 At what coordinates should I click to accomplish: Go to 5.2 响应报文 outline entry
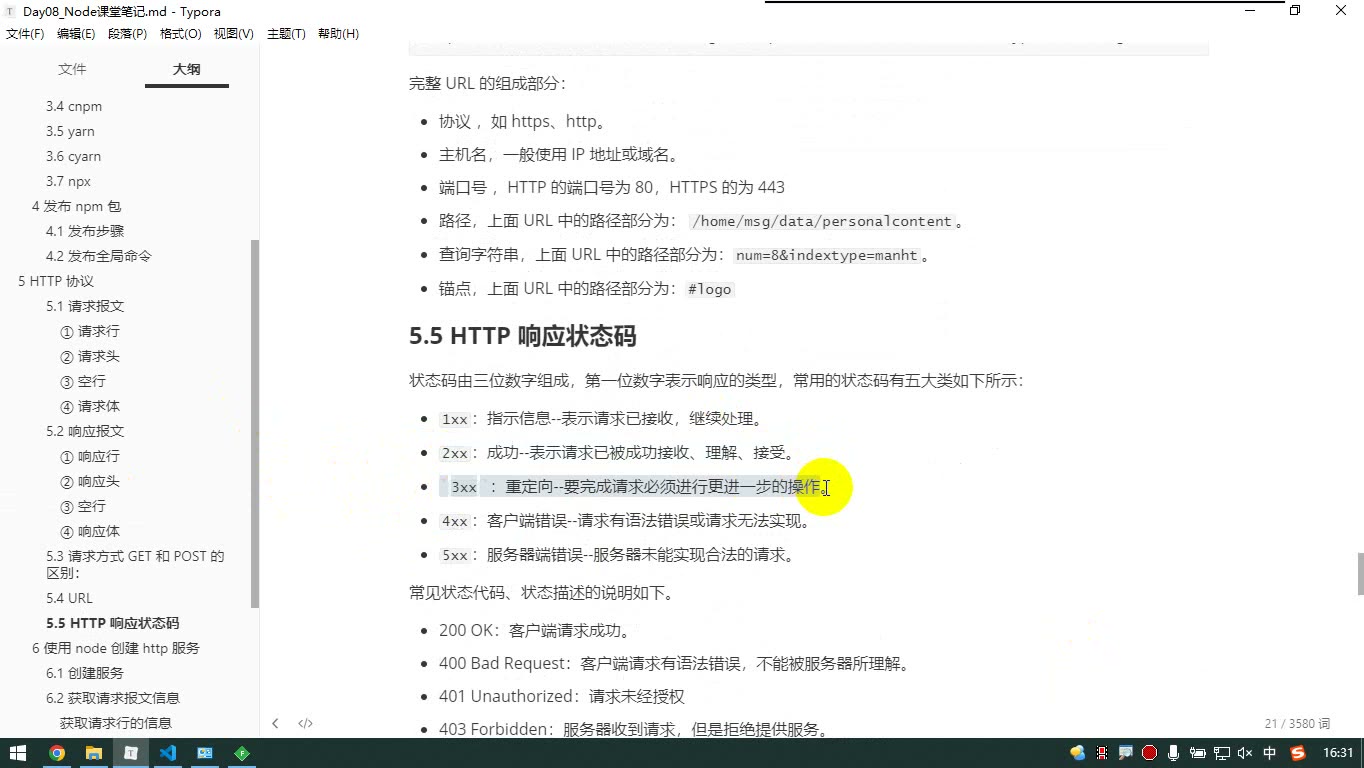[85, 431]
